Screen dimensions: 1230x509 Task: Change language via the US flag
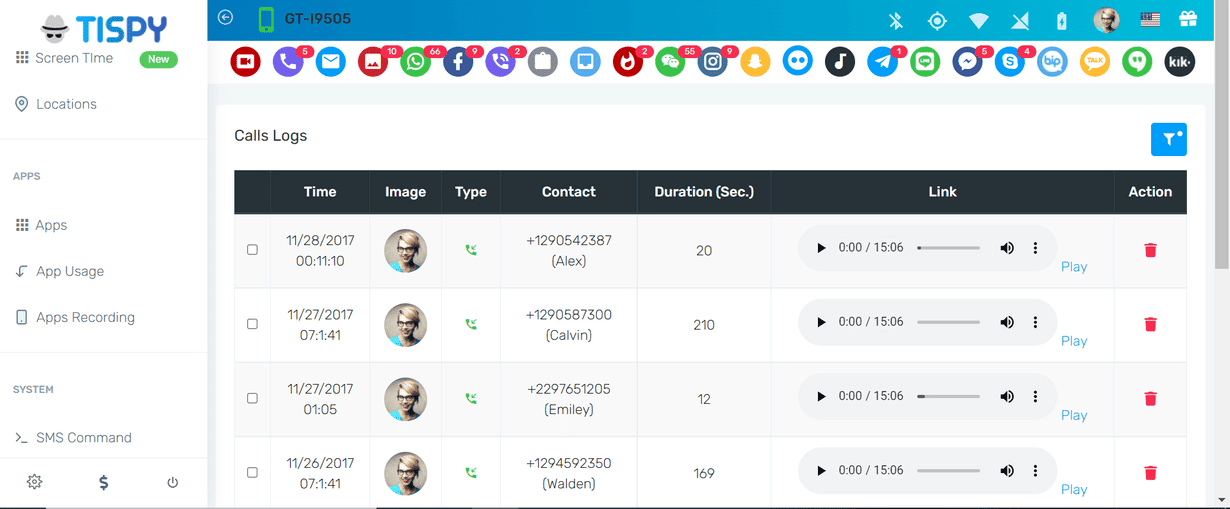click(x=1150, y=19)
